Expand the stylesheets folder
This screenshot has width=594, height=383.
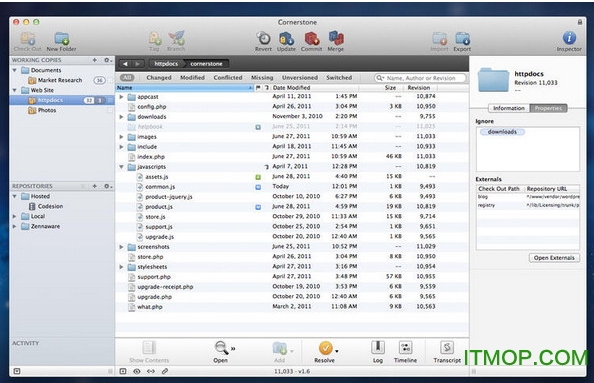point(121,267)
